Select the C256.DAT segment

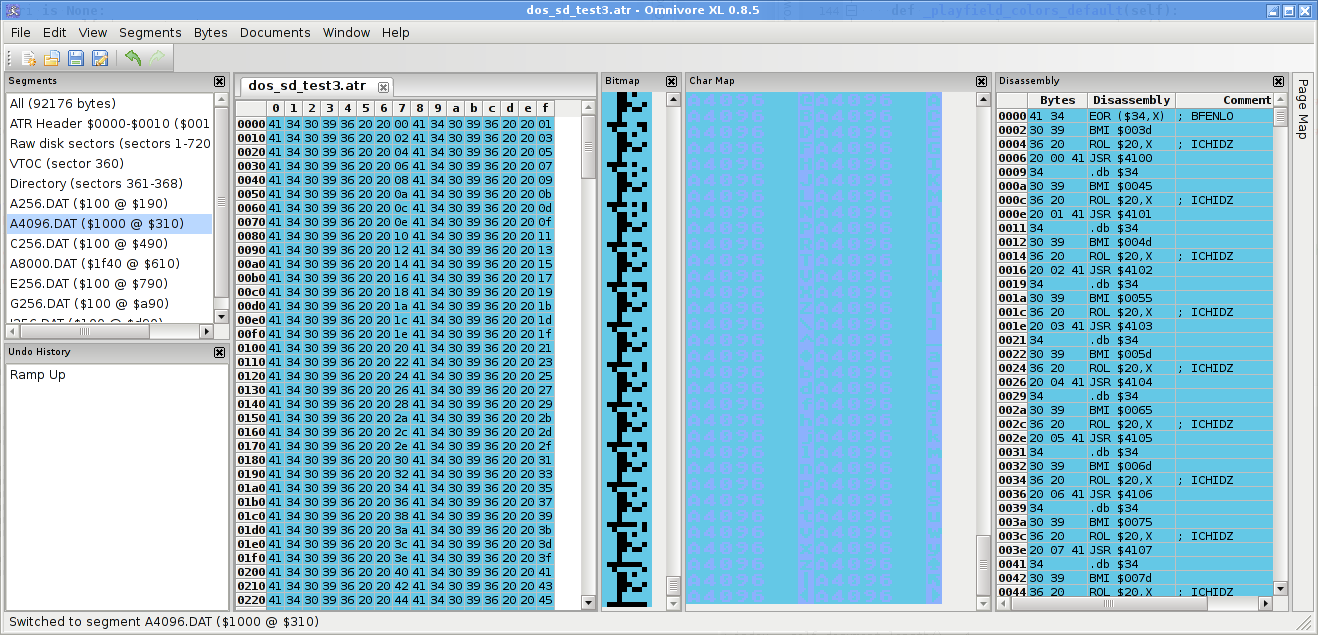tap(110, 243)
